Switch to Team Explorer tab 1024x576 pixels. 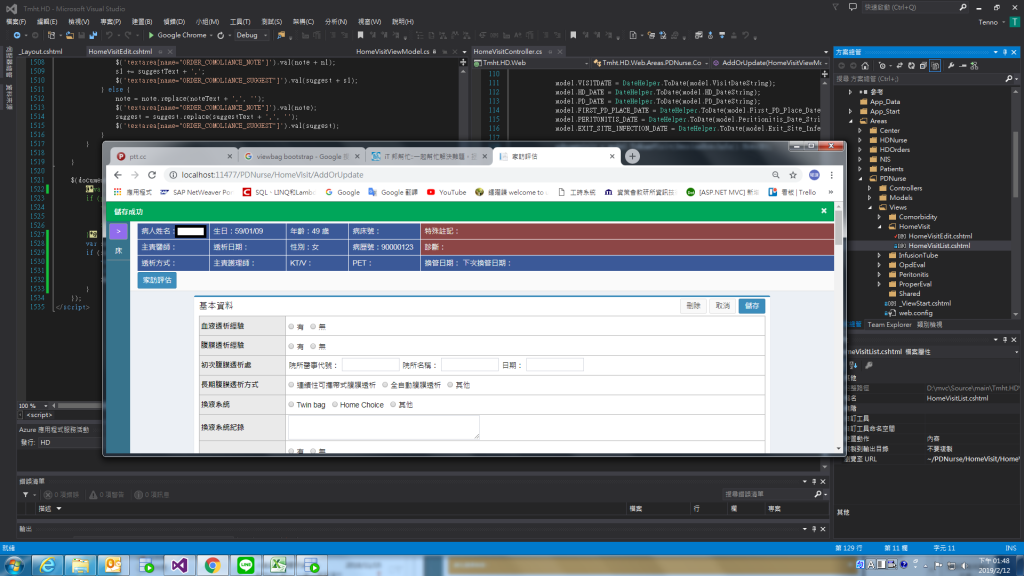point(889,325)
